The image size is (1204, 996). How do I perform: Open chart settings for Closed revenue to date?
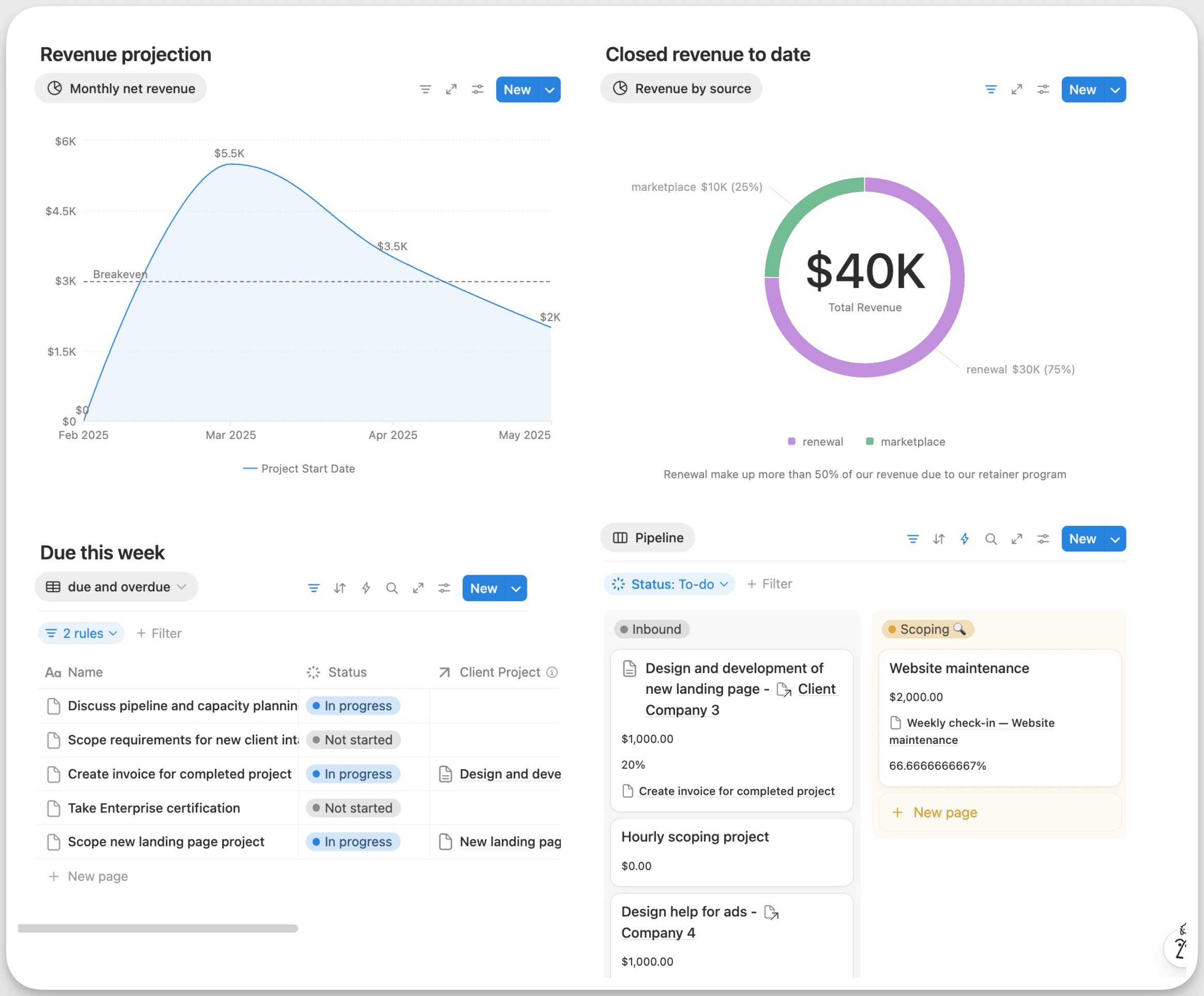1043,89
